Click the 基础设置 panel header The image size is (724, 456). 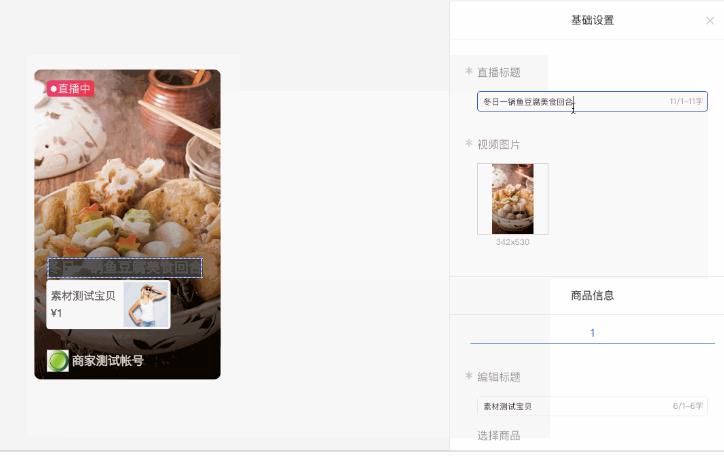click(x=592, y=20)
